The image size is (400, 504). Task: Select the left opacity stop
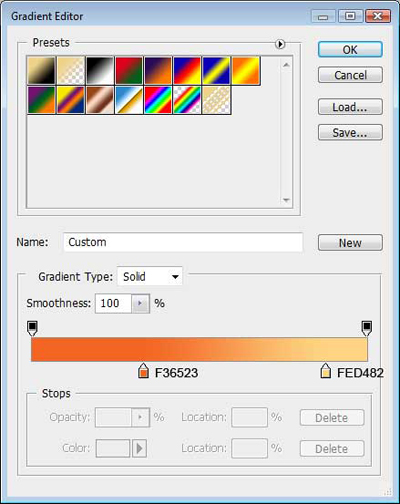32,329
